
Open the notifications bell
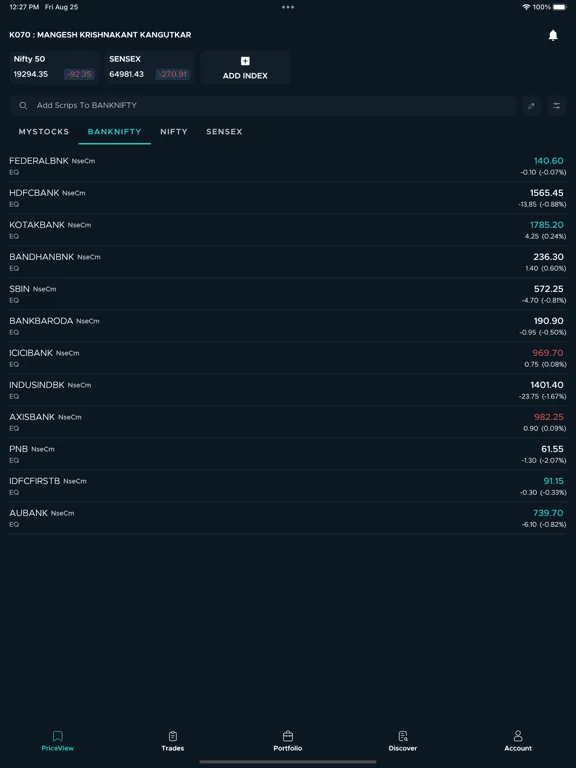click(553, 35)
